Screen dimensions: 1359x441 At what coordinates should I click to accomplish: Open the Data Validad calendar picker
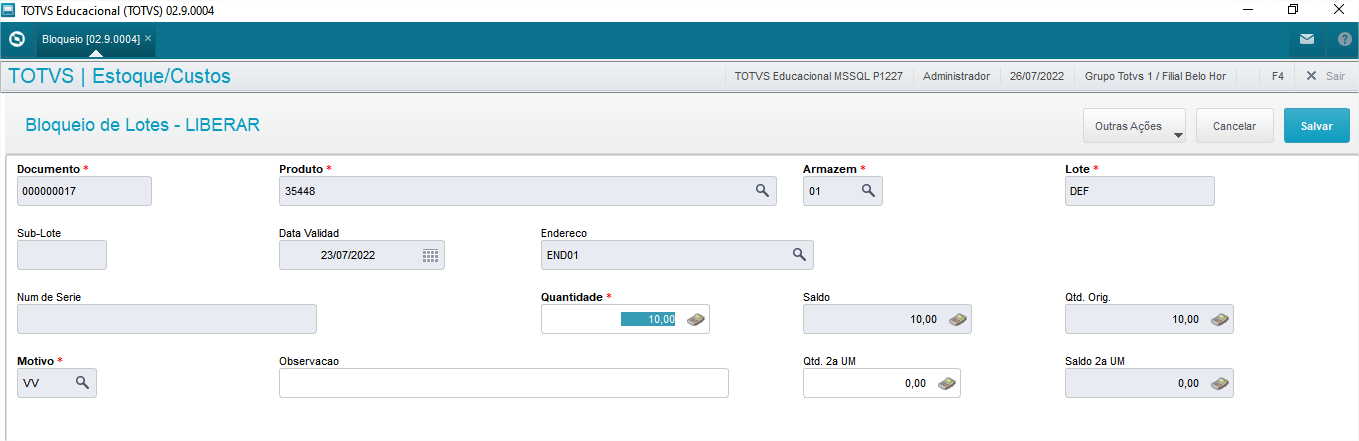coord(430,255)
